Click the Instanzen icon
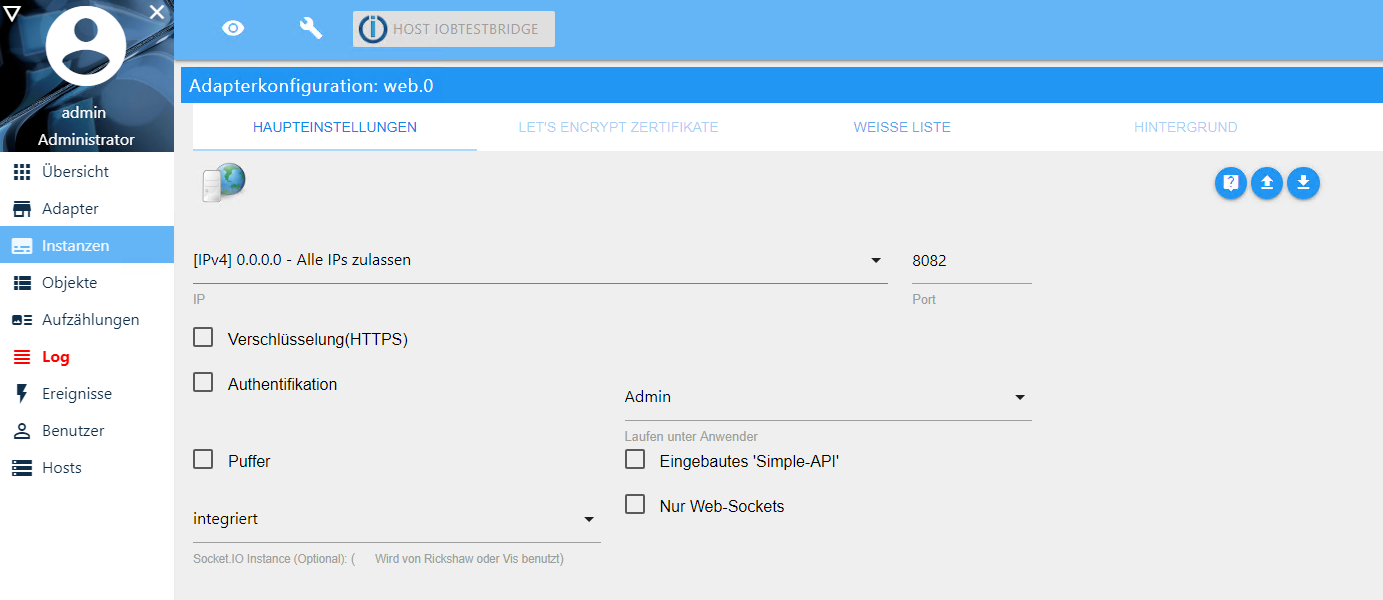Viewport: 1383px width, 600px height. click(x=22, y=246)
